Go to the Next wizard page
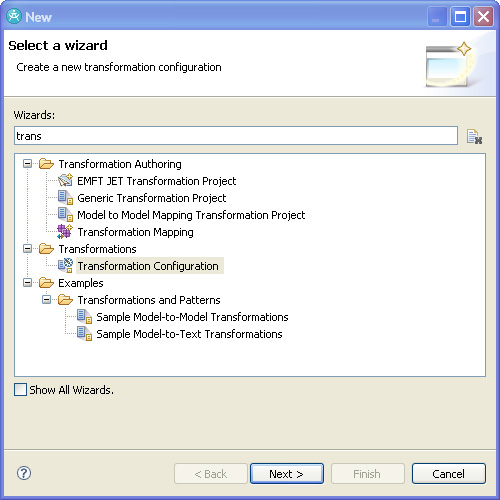 click(287, 473)
